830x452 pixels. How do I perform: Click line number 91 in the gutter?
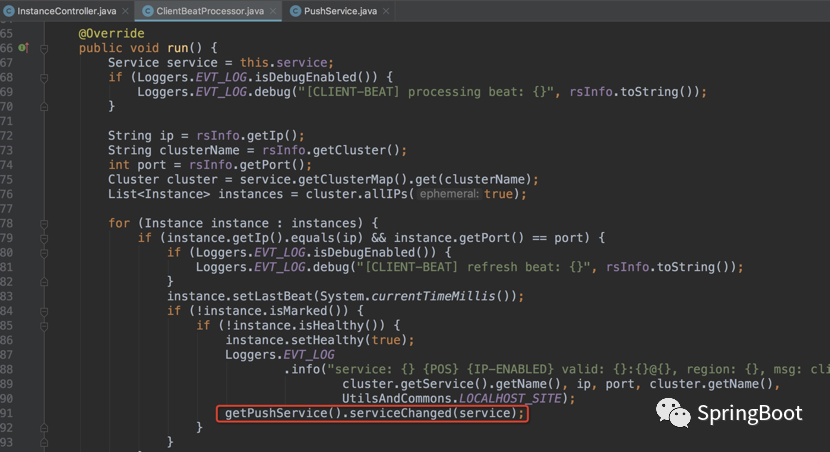tap(6, 413)
